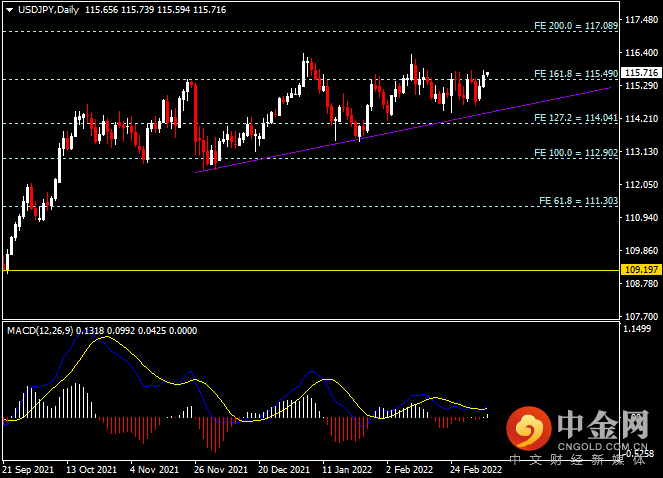Select the USDJPY,Daily chart title text

click(48, 10)
